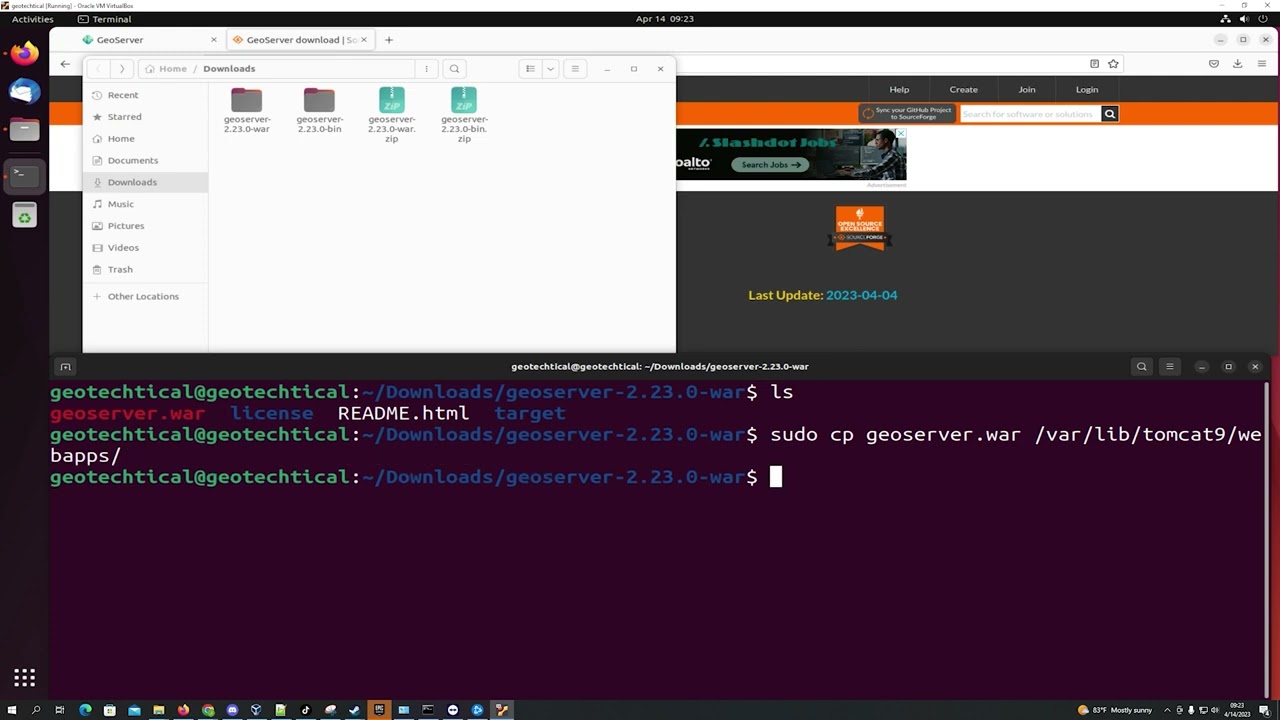This screenshot has height=720, width=1280.
Task: Close the GeoServer download browser tab
Action: [x=364, y=40]
